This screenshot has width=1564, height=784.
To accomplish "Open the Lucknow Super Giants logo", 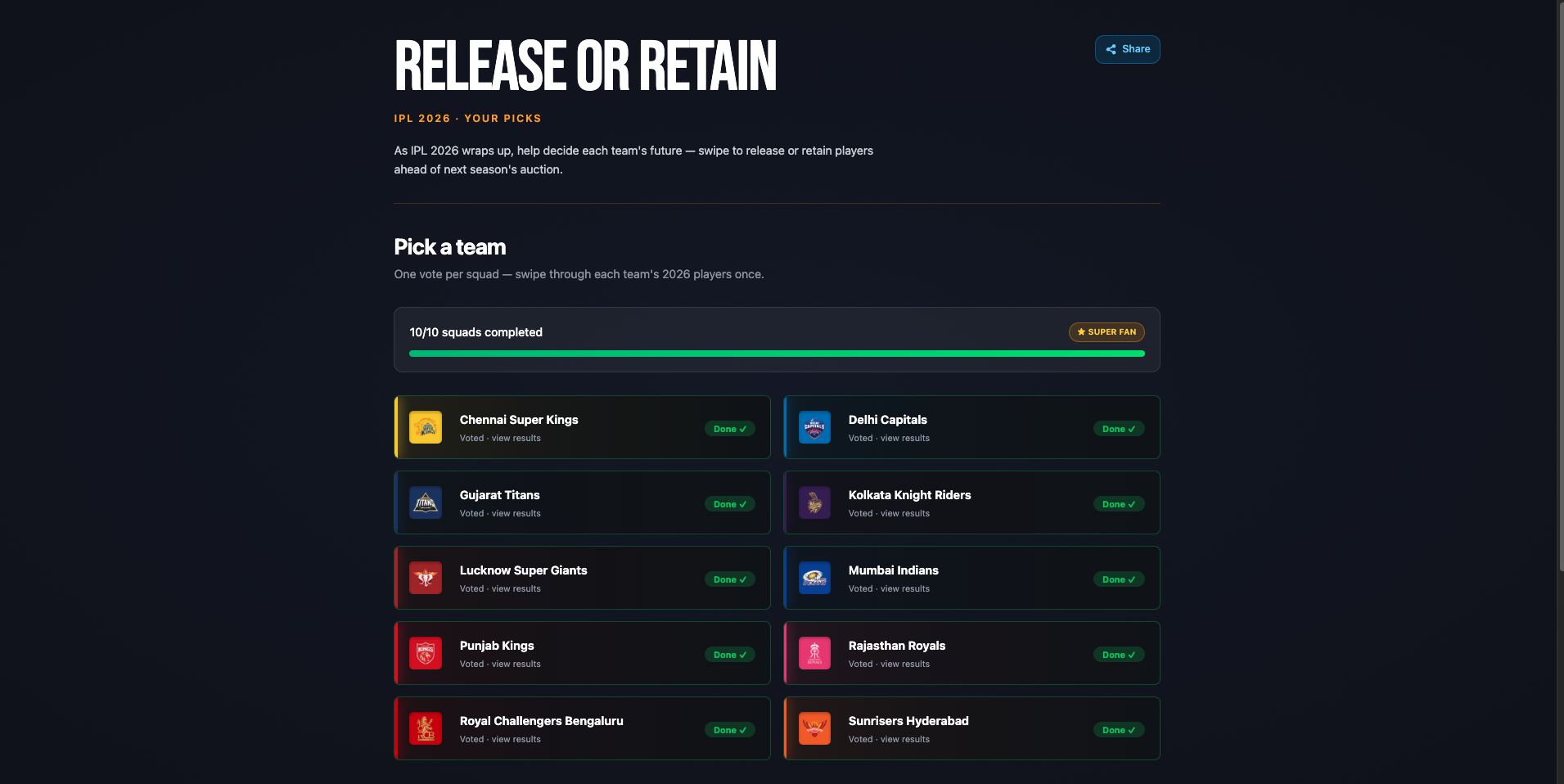I will point(426,578).
